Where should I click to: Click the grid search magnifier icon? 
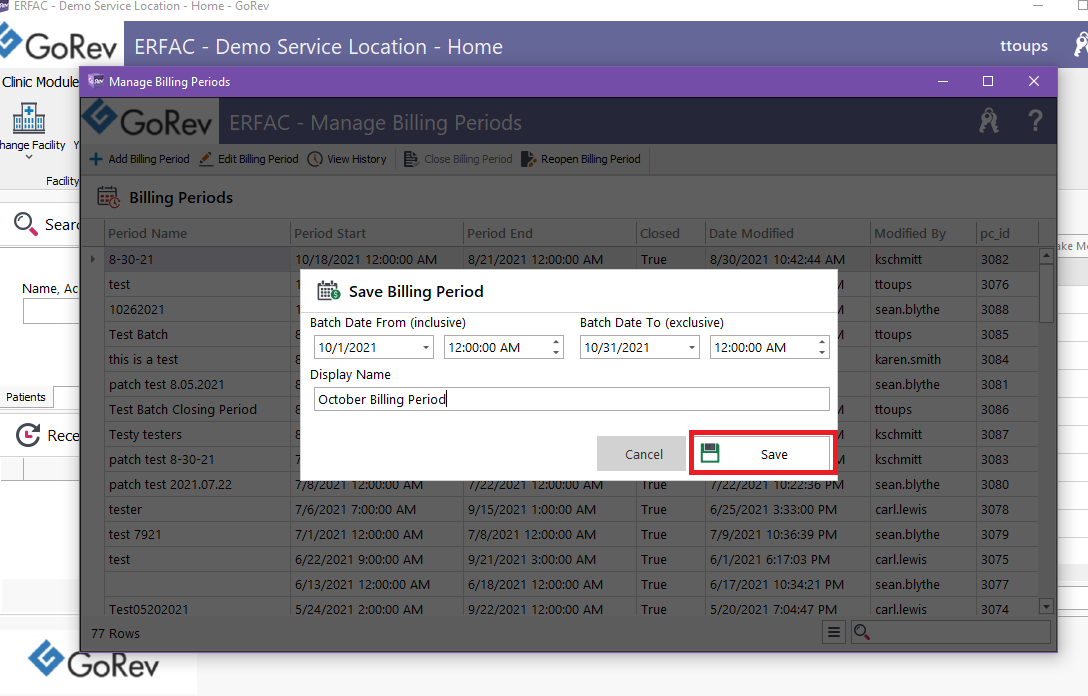tap(862, 632)
